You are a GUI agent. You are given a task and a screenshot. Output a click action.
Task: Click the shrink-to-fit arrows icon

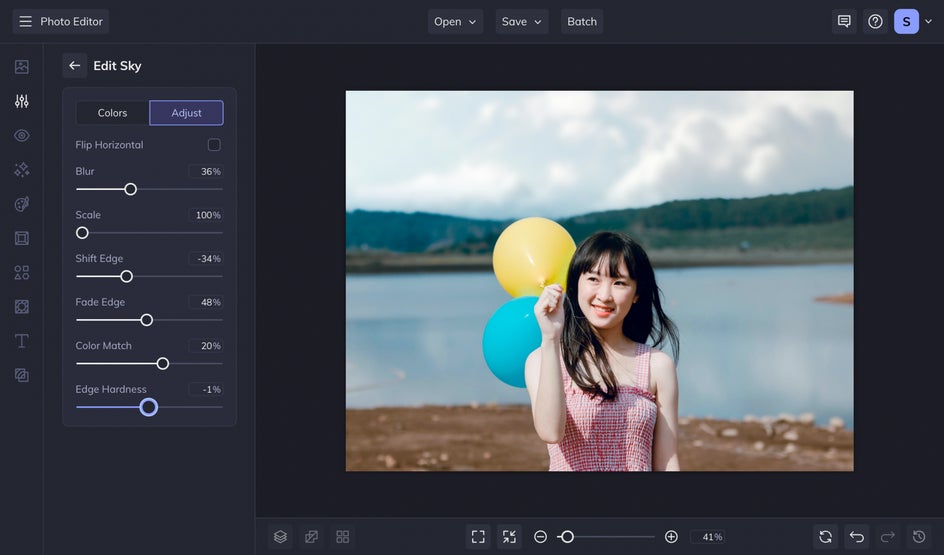point(509,536)
